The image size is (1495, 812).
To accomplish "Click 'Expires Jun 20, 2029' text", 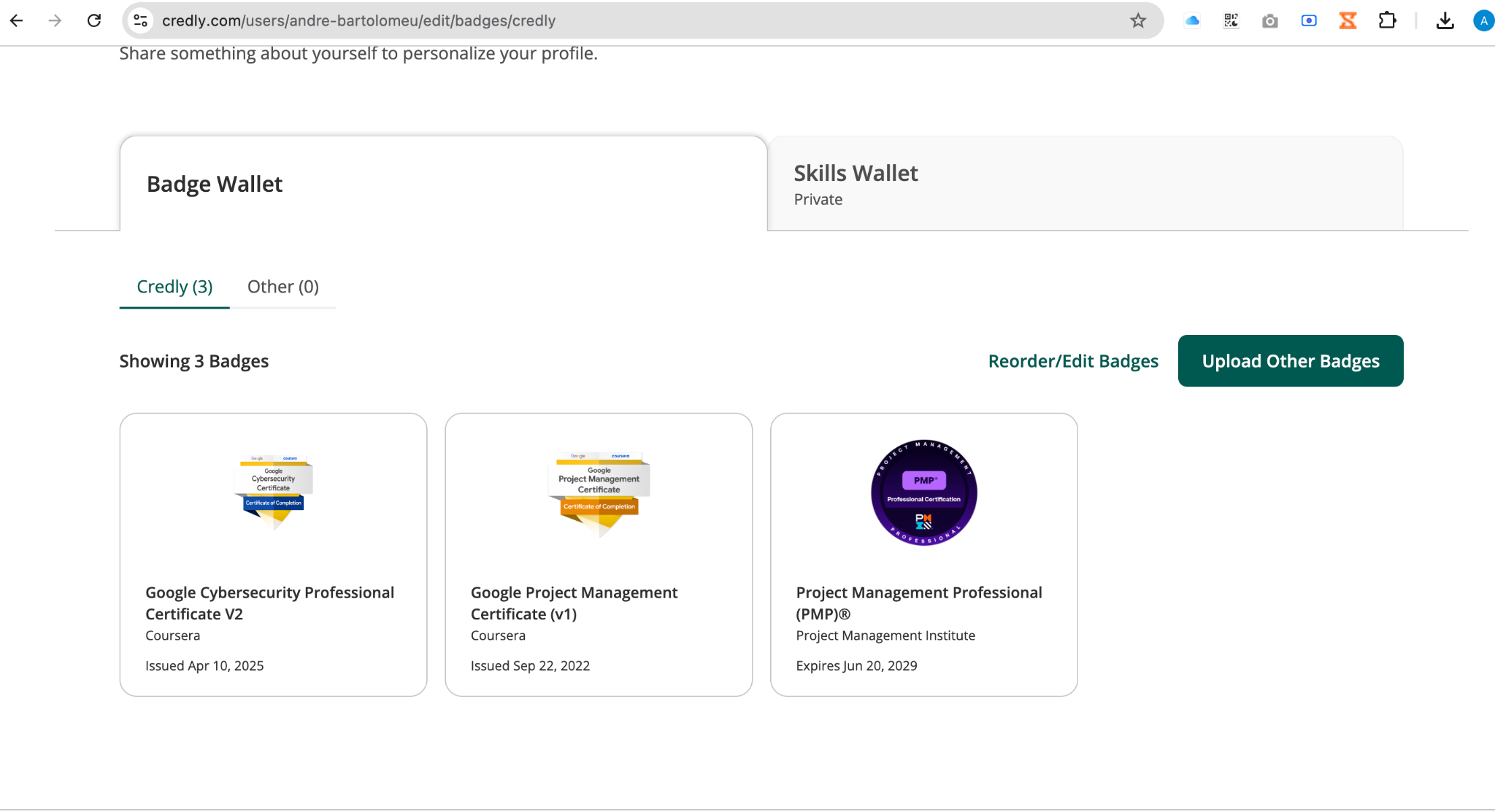I will click(856, 665).
